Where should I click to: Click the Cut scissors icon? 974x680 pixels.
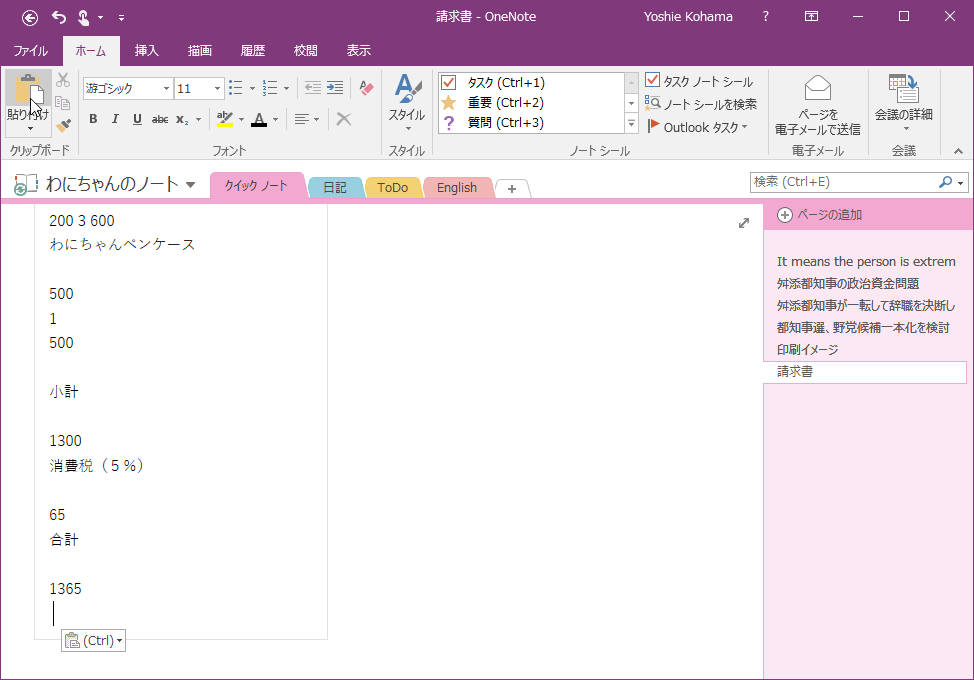click(63, 80)
